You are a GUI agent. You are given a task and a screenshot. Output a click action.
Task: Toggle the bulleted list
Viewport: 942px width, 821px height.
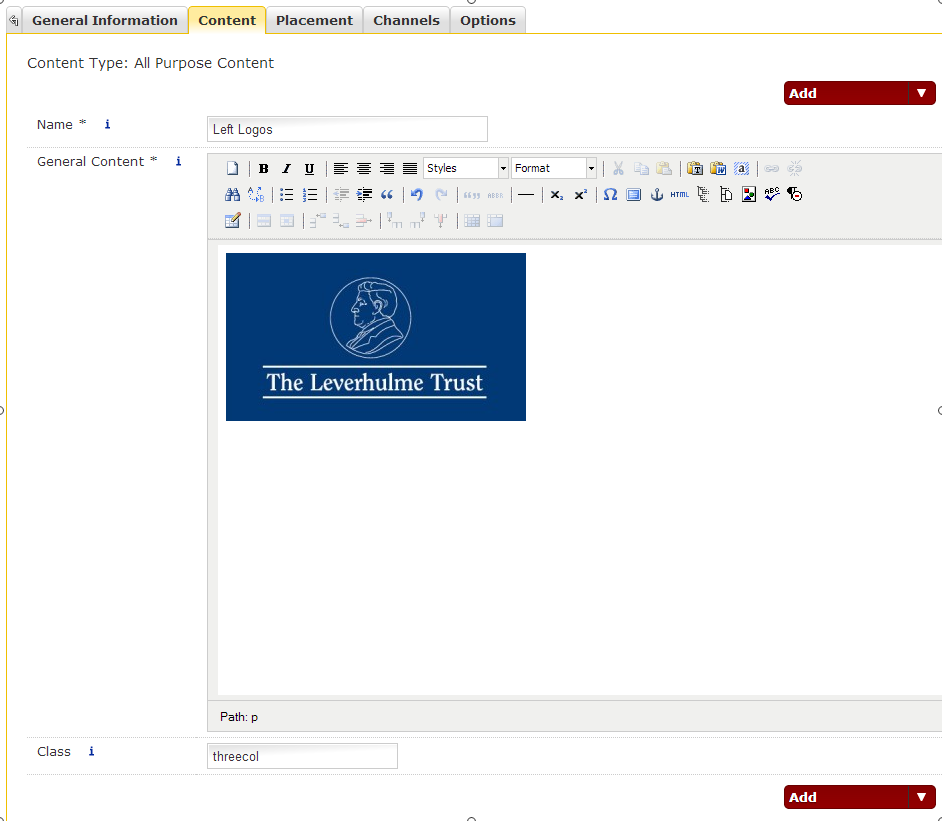tap(287, 195)
